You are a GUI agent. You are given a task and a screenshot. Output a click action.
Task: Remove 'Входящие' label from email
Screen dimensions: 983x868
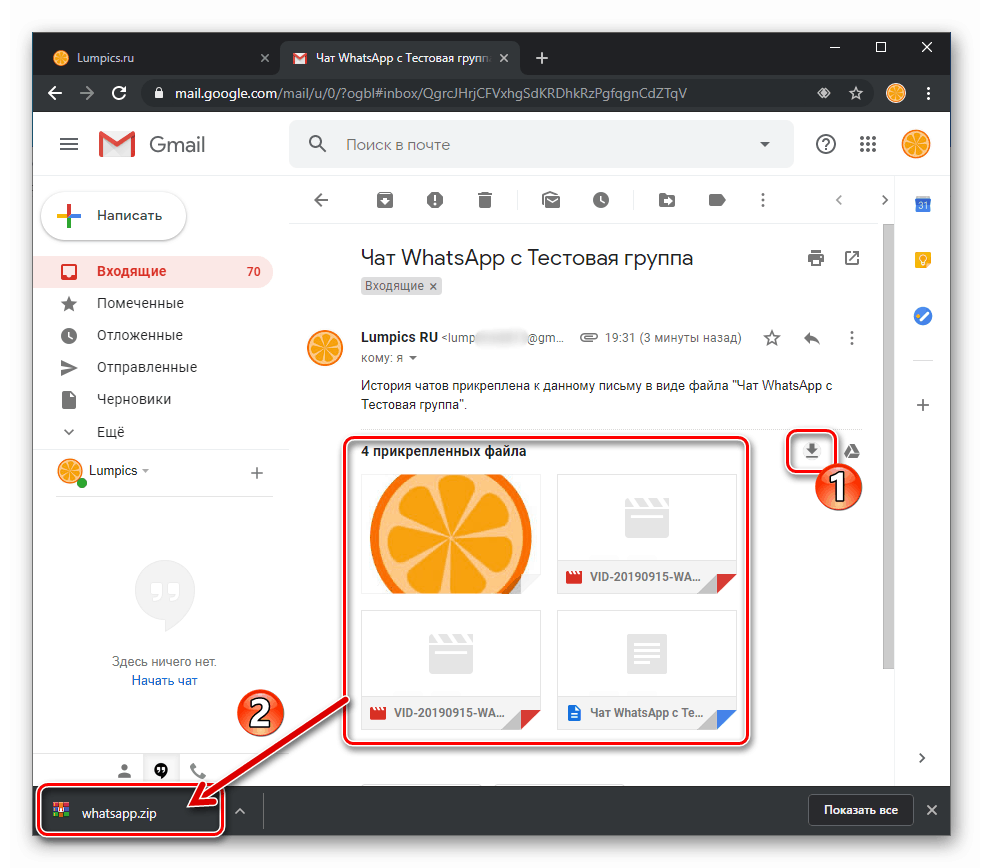pos(433,286)
